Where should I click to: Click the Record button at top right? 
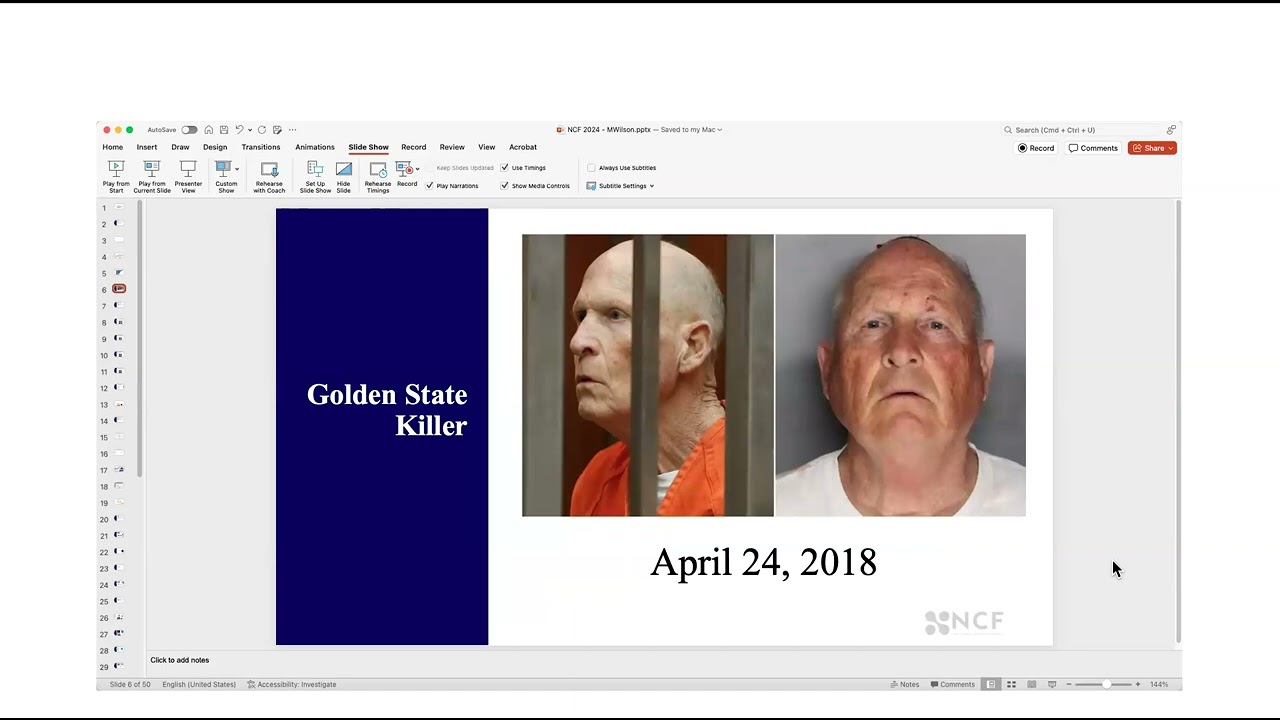point(1036,148)
